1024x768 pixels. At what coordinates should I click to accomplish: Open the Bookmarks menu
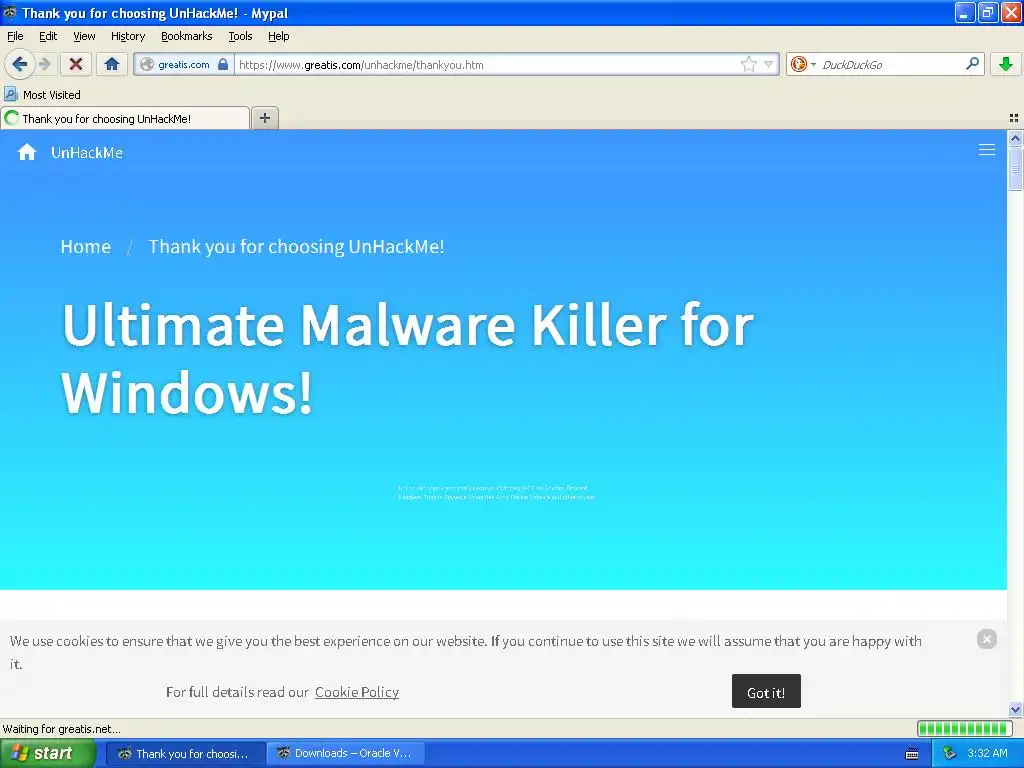(186, 36)
